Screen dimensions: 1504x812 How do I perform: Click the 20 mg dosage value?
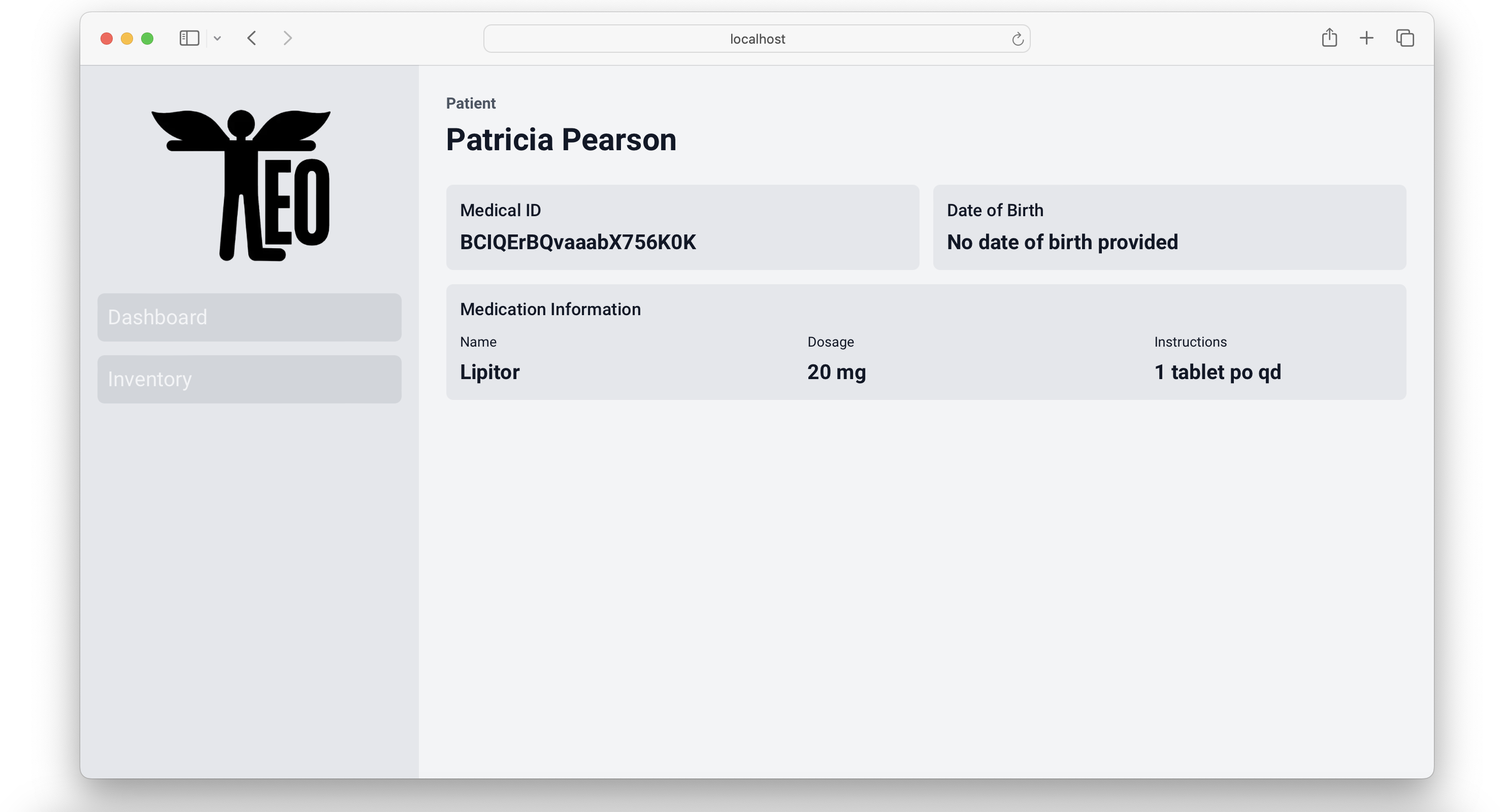tap(836, 372)
